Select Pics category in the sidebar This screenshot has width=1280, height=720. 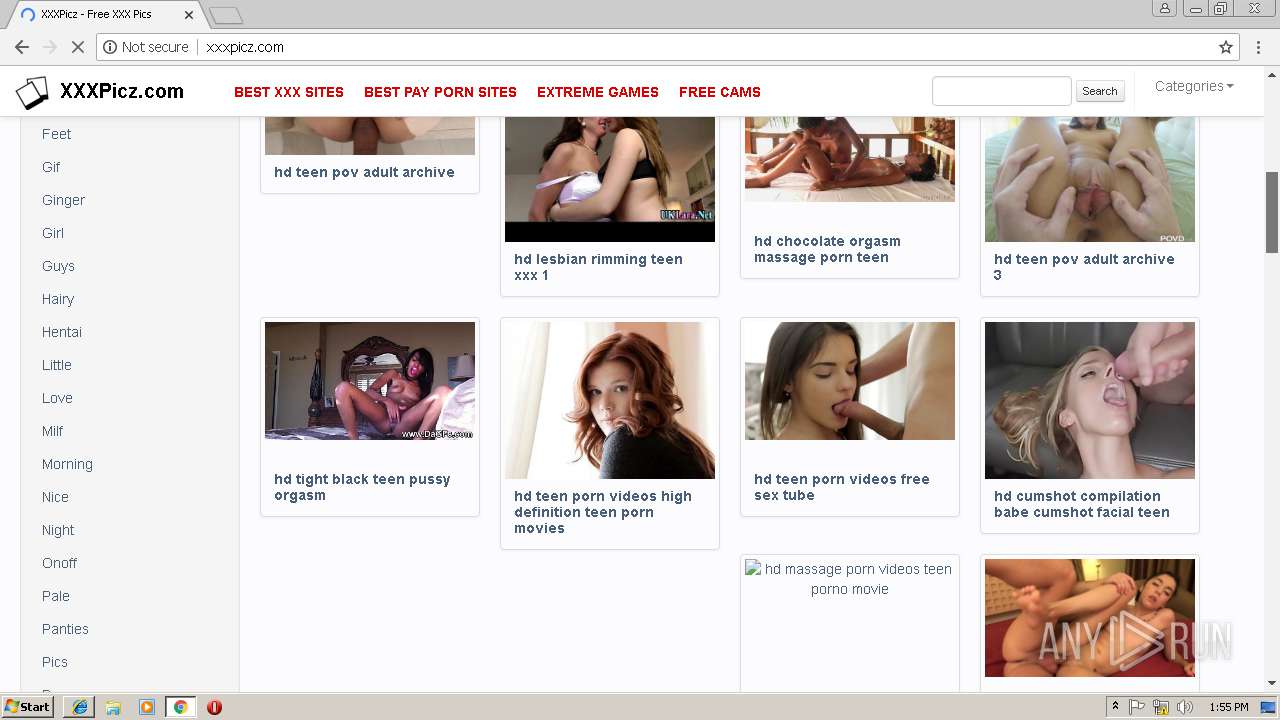coord(55,662)
